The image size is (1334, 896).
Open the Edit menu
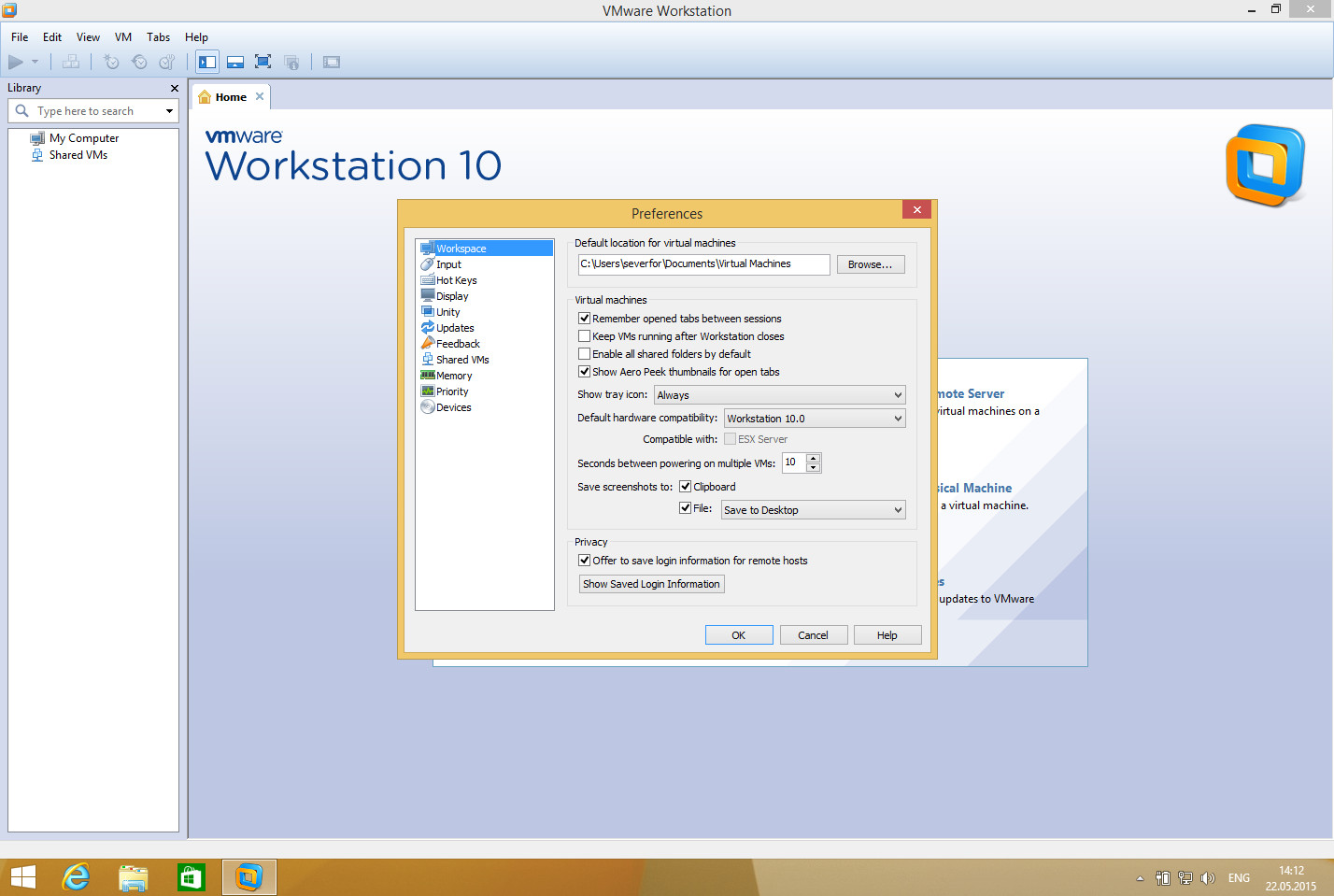[52, 37]
